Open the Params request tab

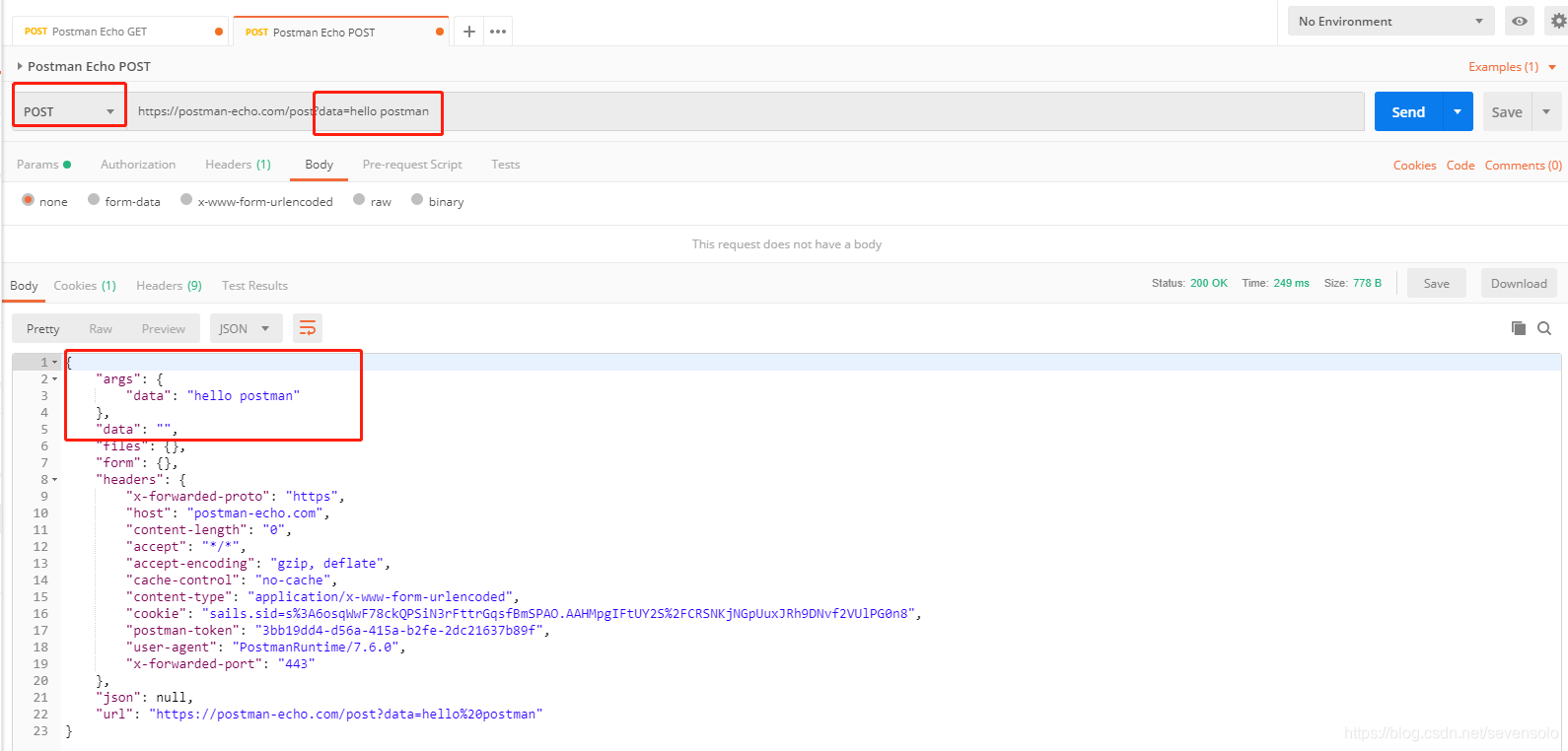[43, 165]
